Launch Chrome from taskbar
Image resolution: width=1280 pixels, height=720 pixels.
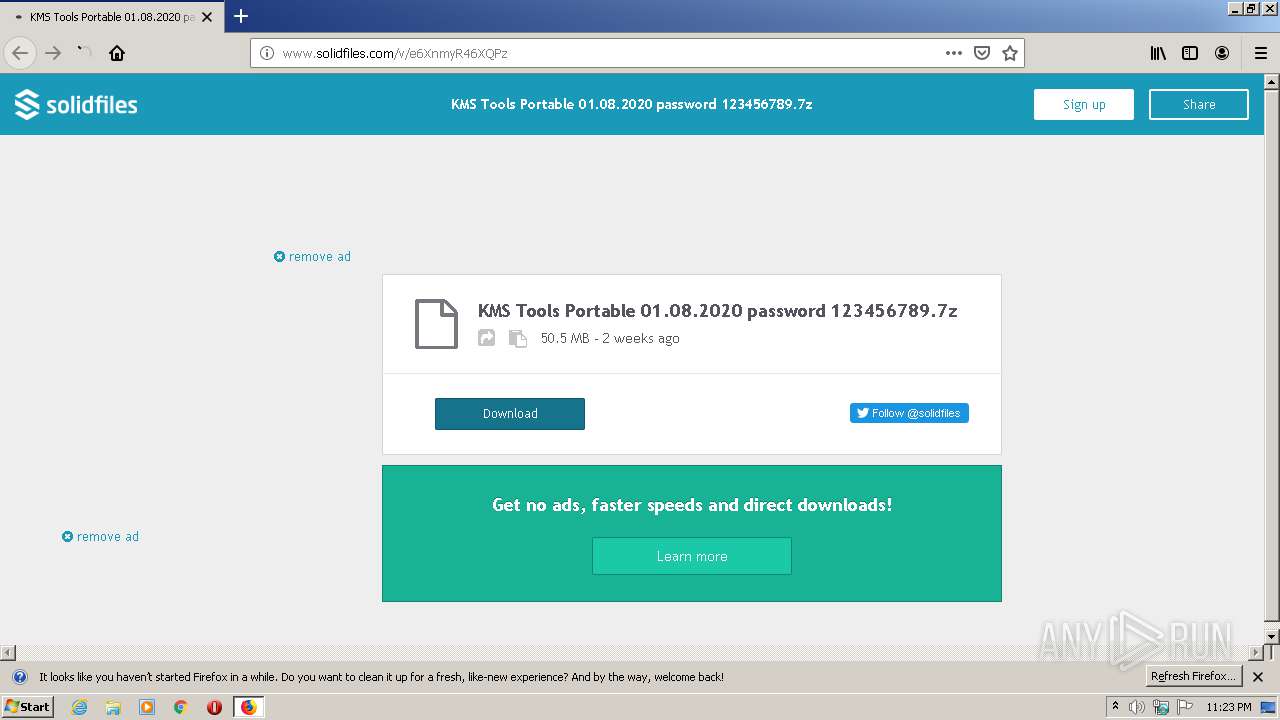(181, 707)
